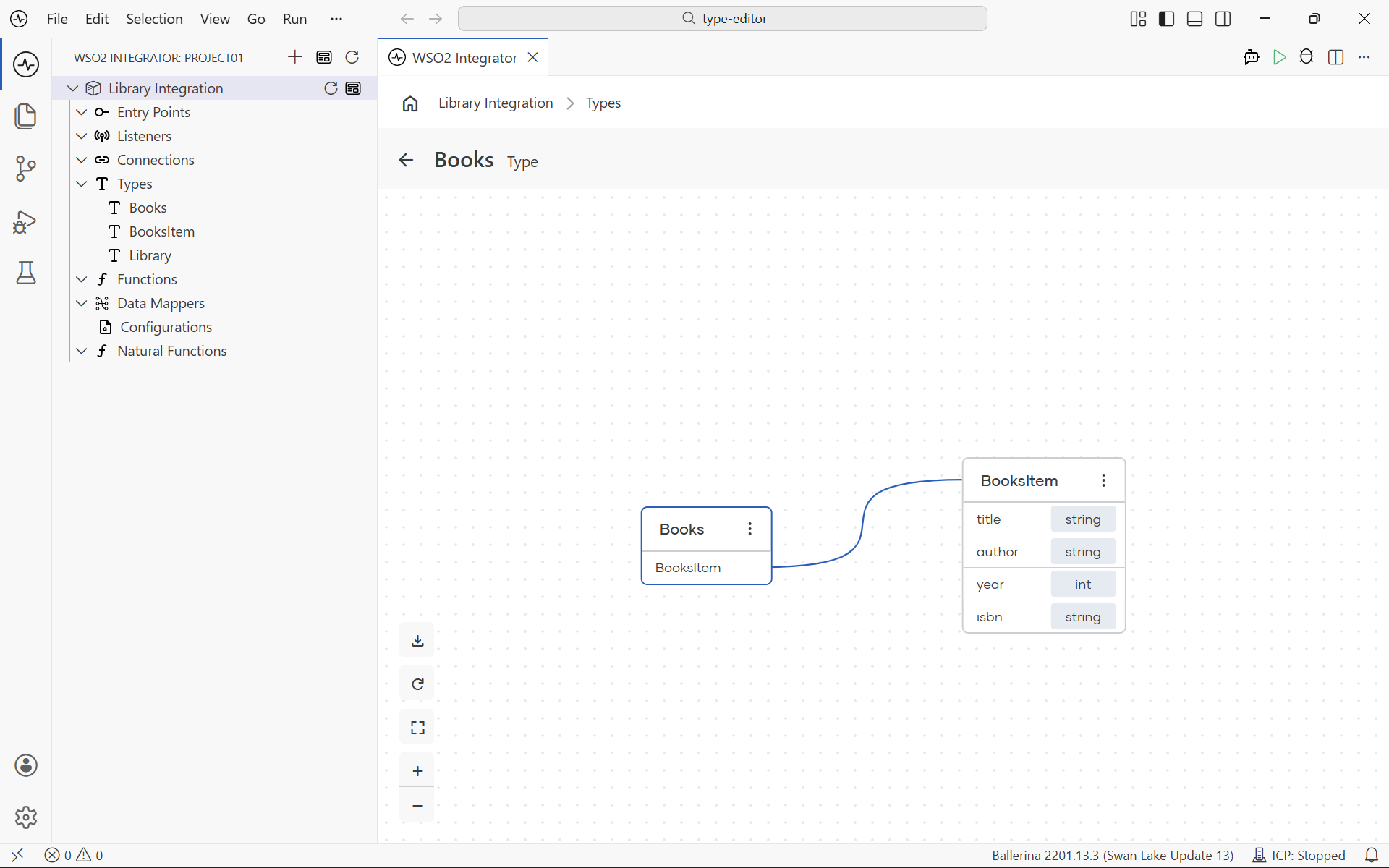
Task: Go back from Books type view
Action: pyautogui.click(x=406, y=161)
